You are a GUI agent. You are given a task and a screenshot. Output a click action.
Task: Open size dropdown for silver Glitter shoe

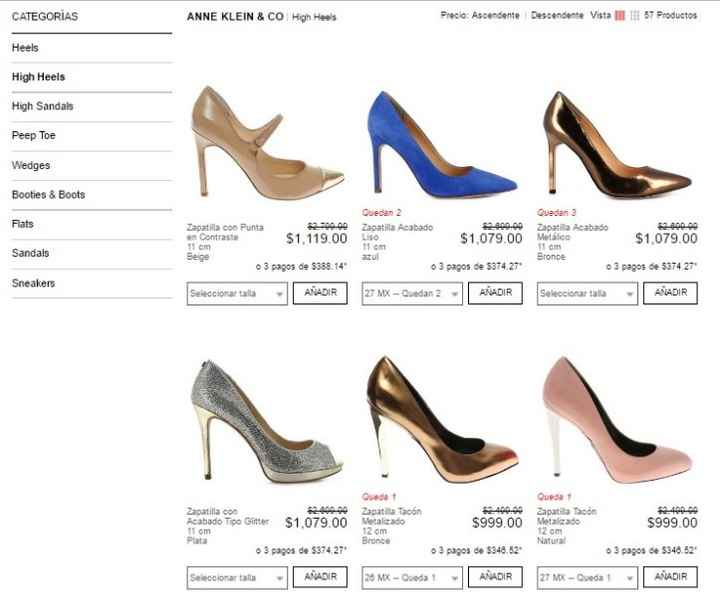tap(237, 578)
